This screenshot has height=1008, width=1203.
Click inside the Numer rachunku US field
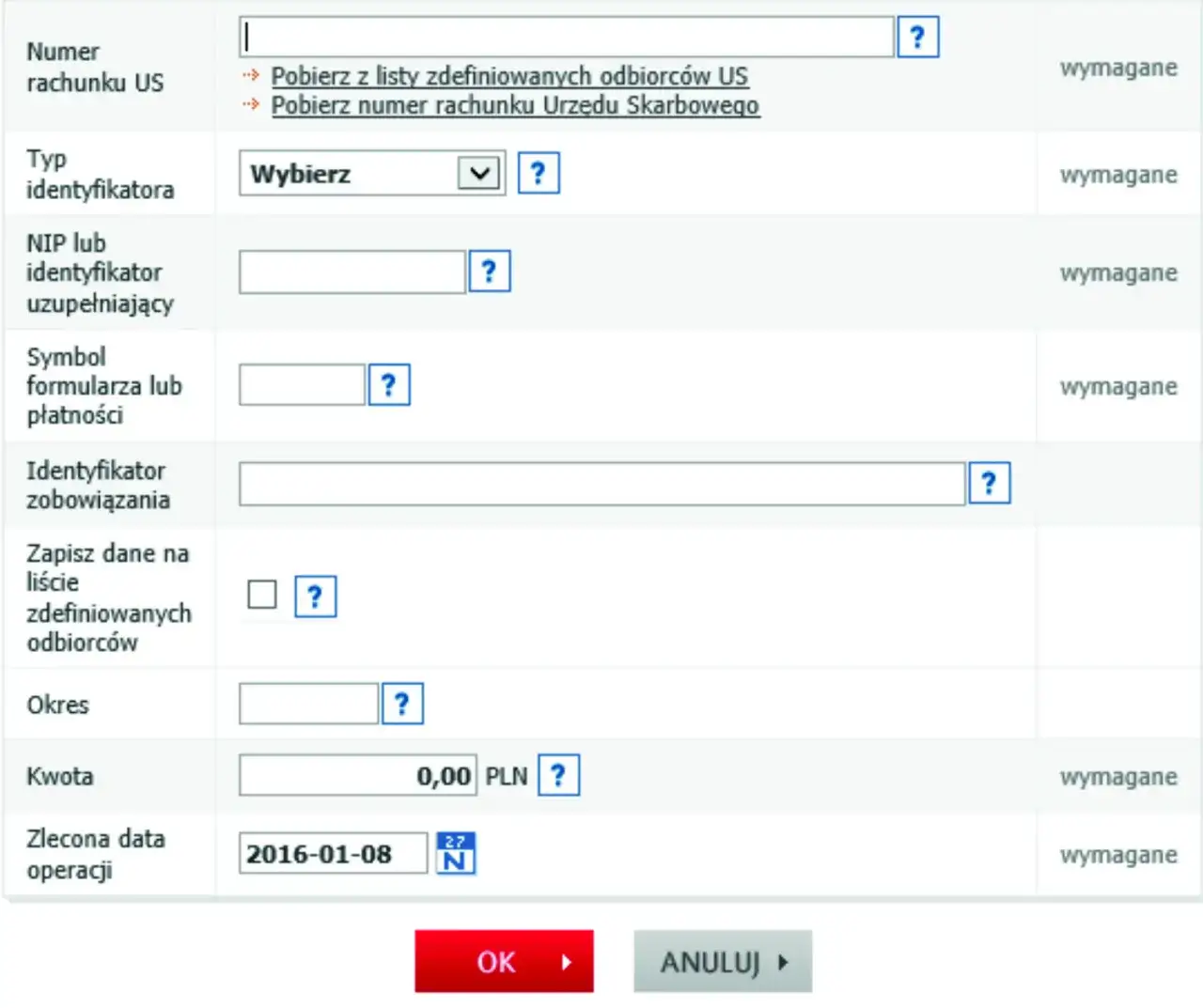pyautogui.click(x=564, y=36)
